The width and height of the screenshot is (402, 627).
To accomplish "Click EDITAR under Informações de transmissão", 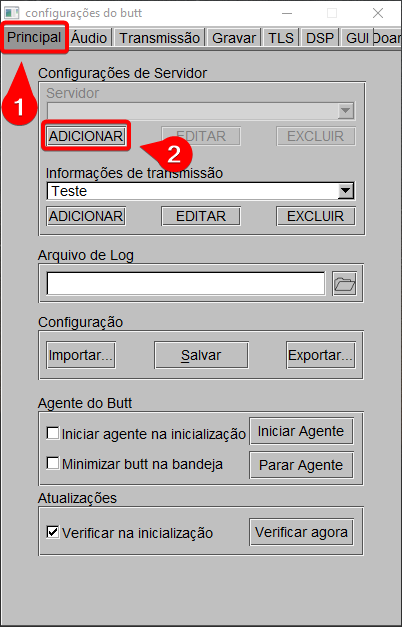I will pyautogui.click(x=201, y=216).
